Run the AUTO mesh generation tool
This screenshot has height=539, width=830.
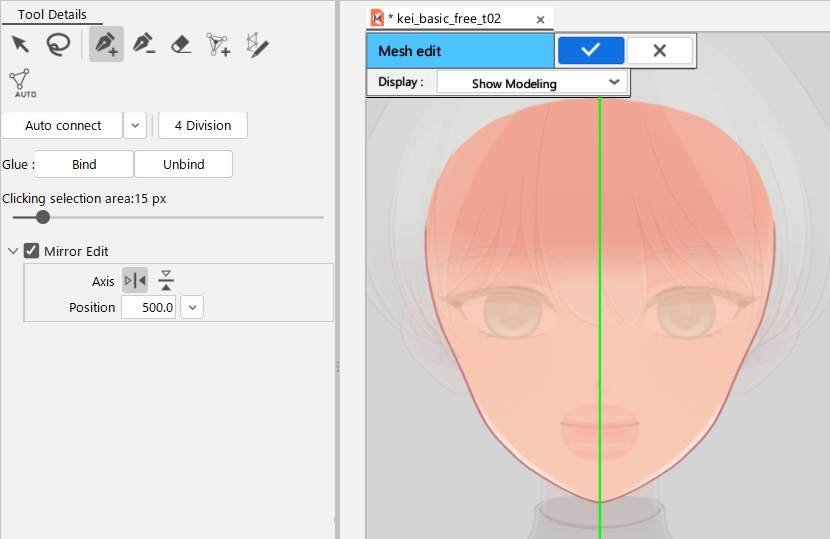(x=23, y=83)
